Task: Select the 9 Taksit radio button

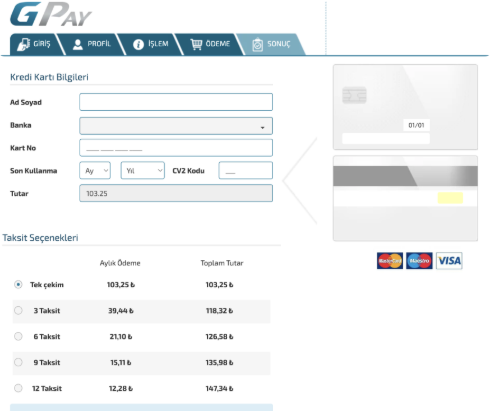Action: click(18, 362)
